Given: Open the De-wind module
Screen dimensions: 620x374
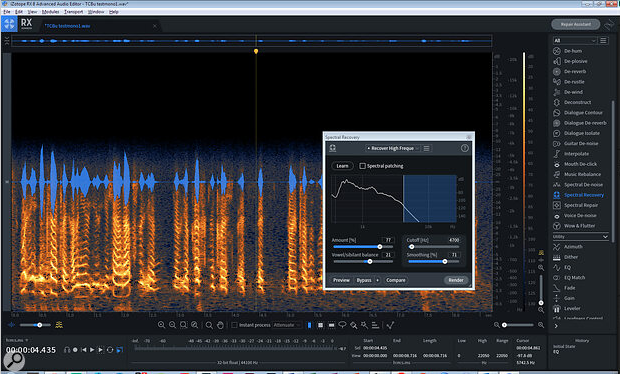Looking at the screenshot, I should 573,92.
